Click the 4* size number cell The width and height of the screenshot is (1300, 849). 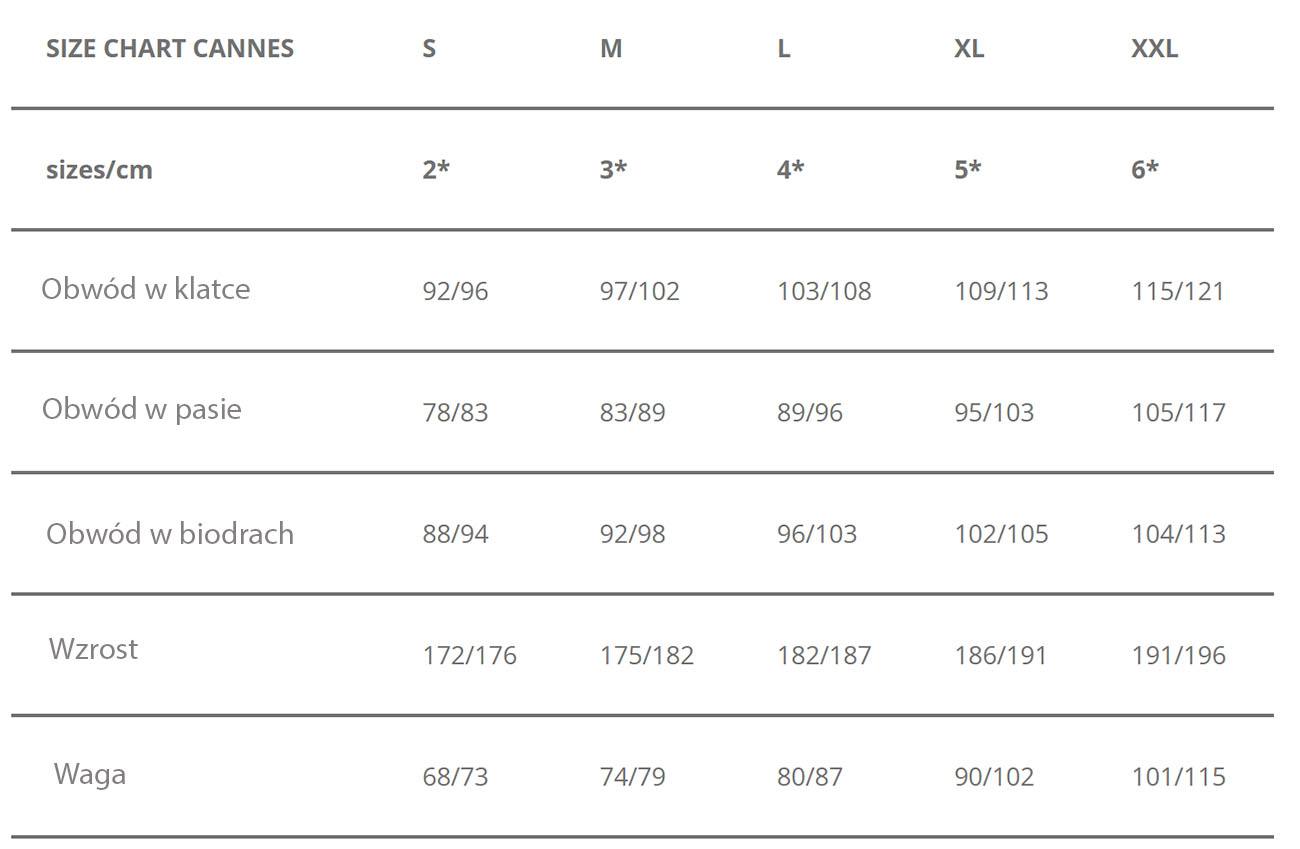[790, 170]
